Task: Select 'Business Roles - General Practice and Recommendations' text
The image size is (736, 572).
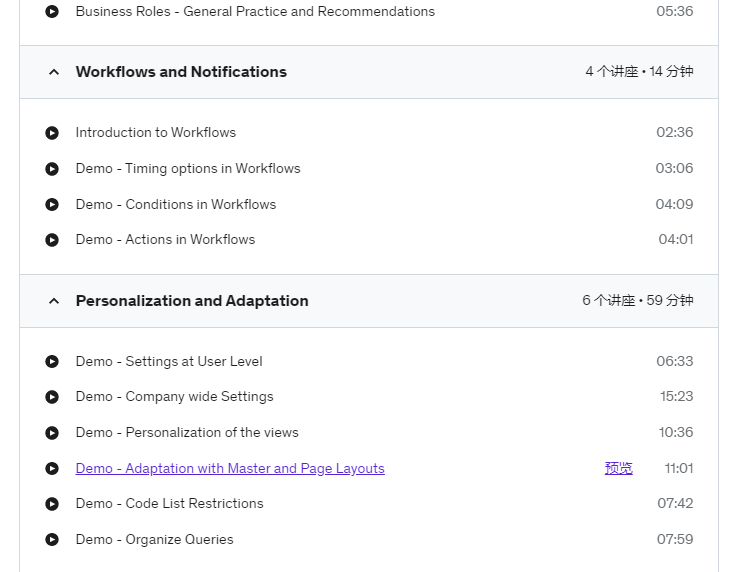Action: click(x=255, y=11)
